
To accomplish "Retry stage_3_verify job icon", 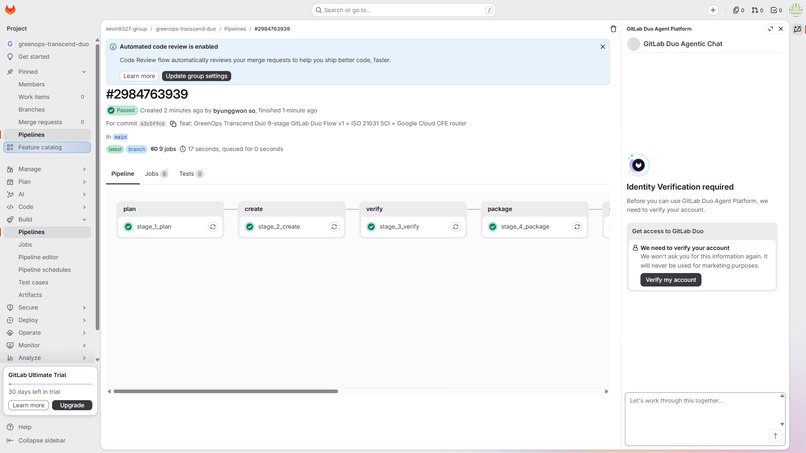I will [455, 227].
